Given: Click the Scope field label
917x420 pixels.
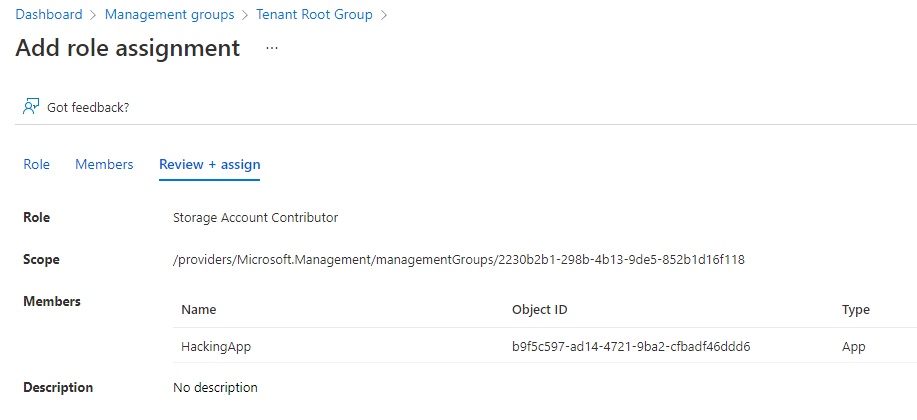Looking at the screenshot, I should [x=42, y=260].
